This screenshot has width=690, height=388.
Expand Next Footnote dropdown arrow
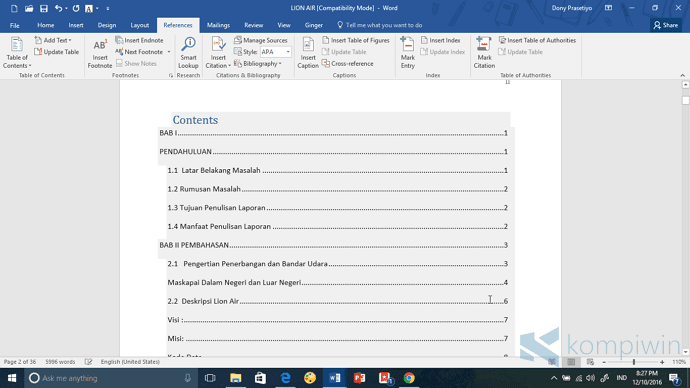(169, 52)
